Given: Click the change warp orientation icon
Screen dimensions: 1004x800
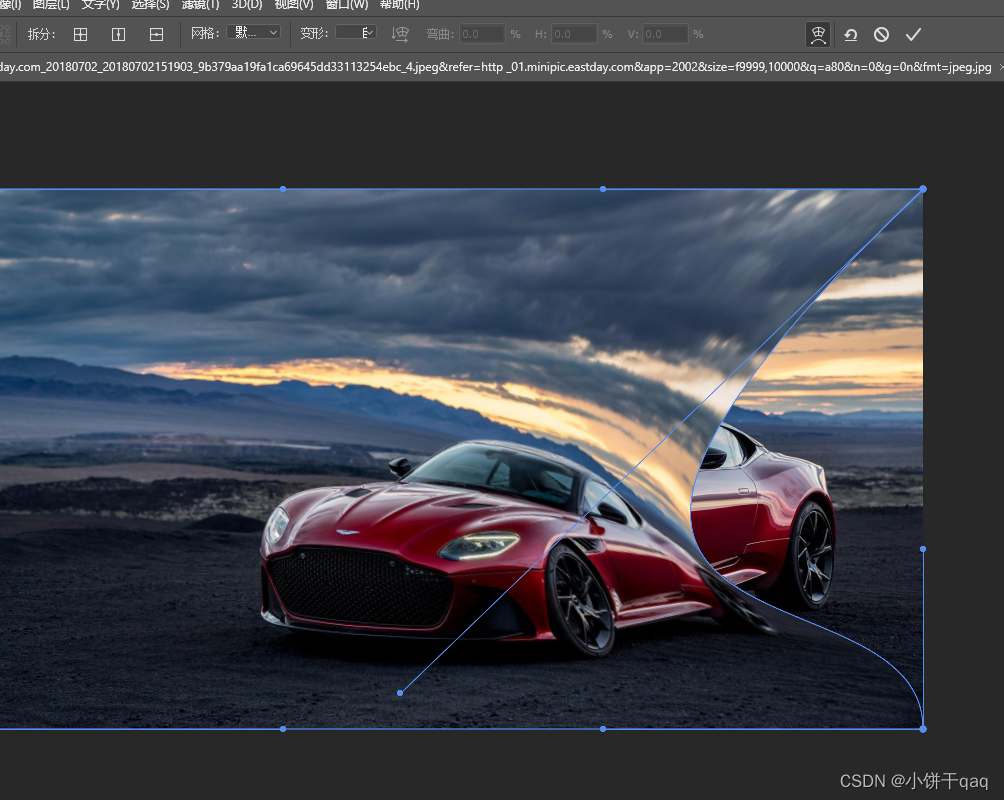Looking at the screenshot, I should pos(400,34).
